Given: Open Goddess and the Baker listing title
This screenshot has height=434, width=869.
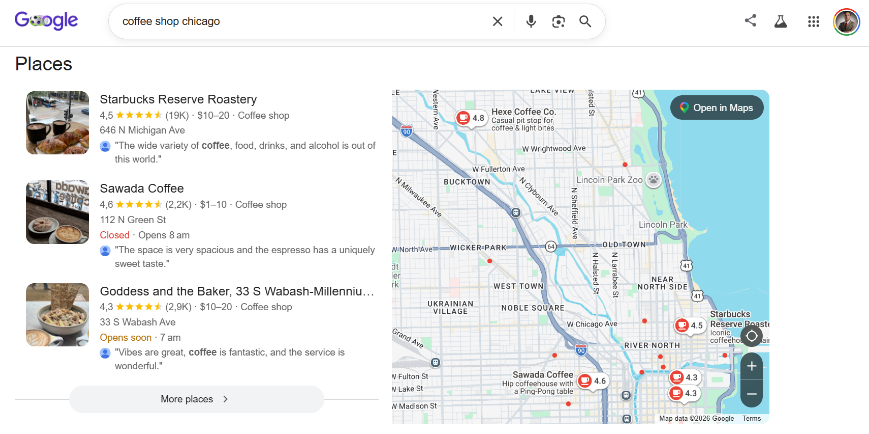Looking at the screenshot, I should (237, 291).
